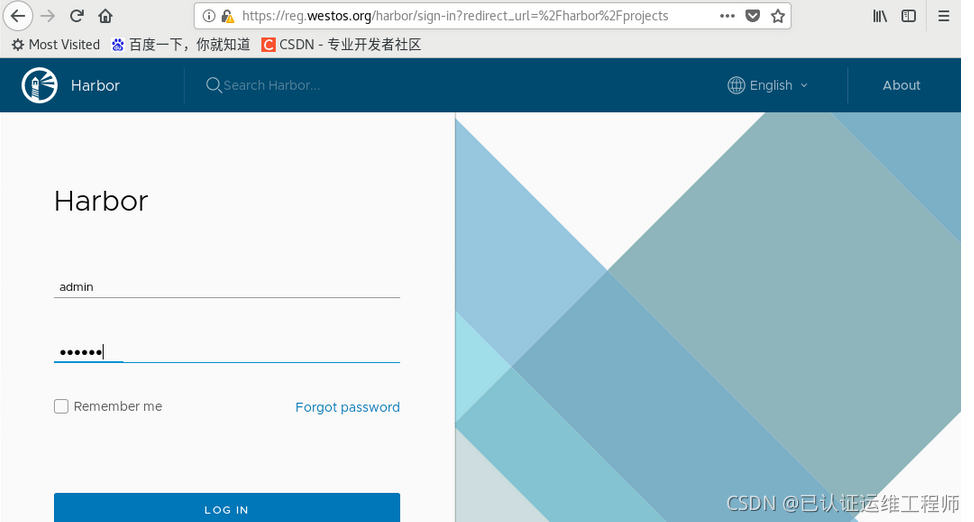This screenshot has height=522, width=974.
Task: Click the Harbor lighthouse logo
Action: (39, 85)
